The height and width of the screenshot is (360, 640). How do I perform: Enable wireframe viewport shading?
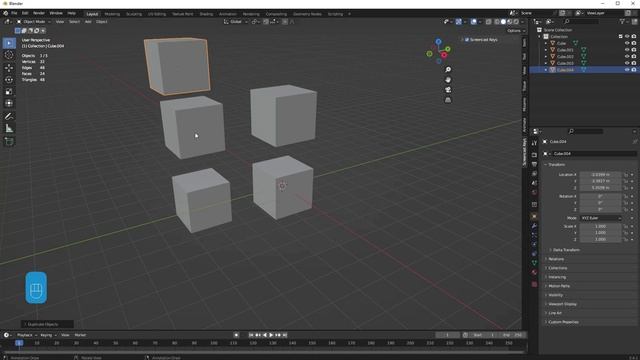click(x=497, y=22)
